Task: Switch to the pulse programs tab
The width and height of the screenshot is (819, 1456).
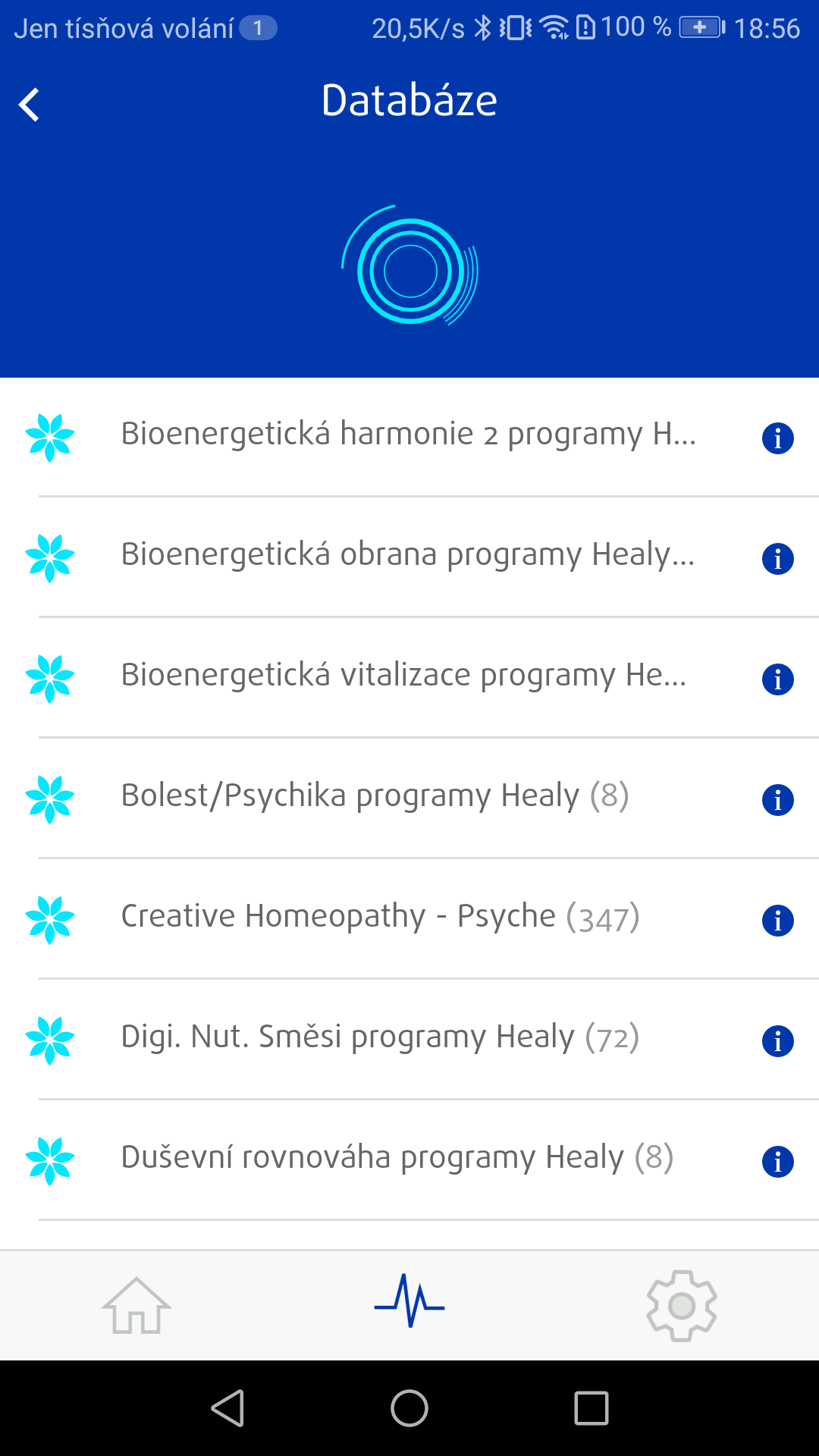Action: (x=409, y=1301)
